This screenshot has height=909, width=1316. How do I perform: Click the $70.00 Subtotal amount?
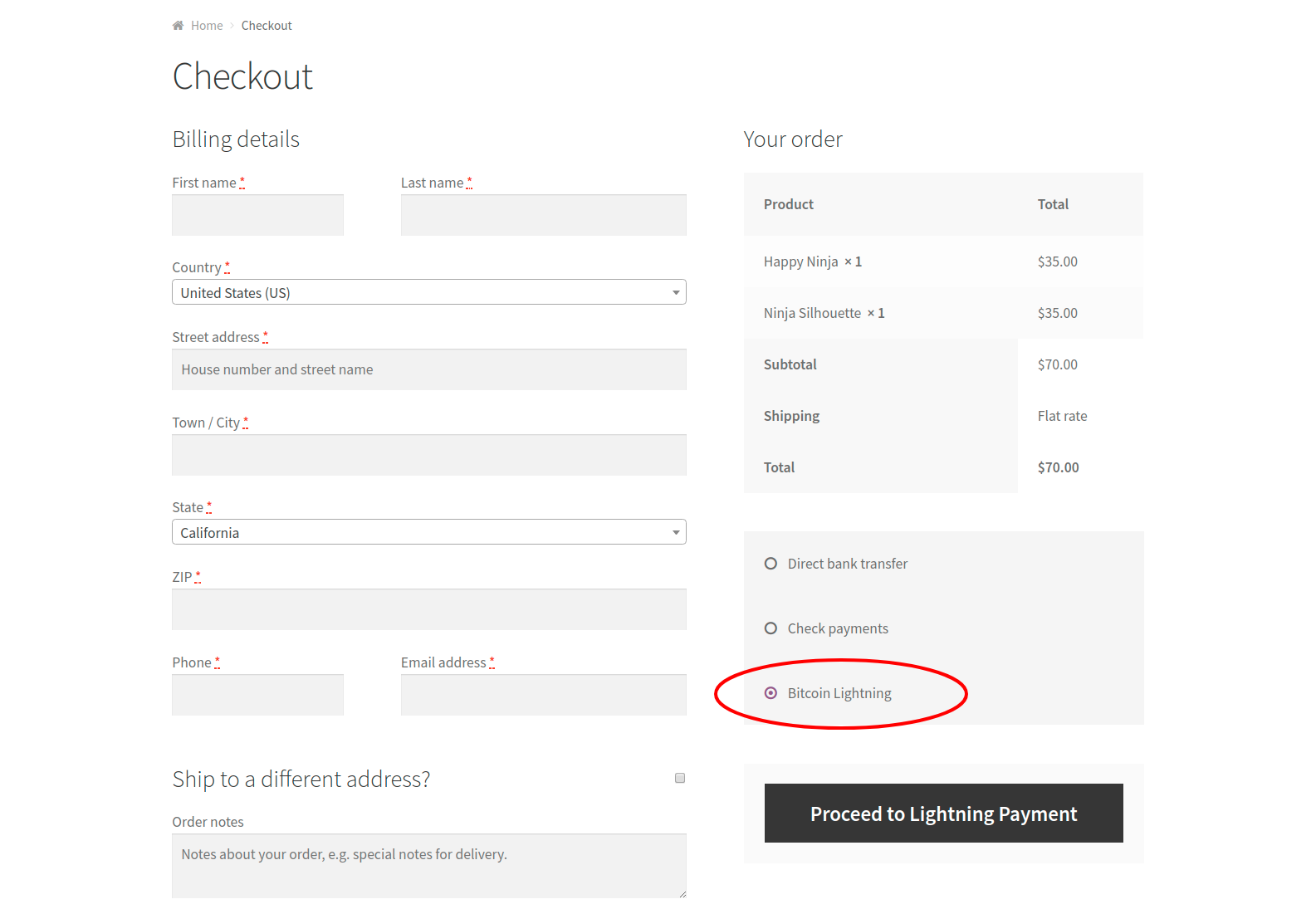(1058, 364)
